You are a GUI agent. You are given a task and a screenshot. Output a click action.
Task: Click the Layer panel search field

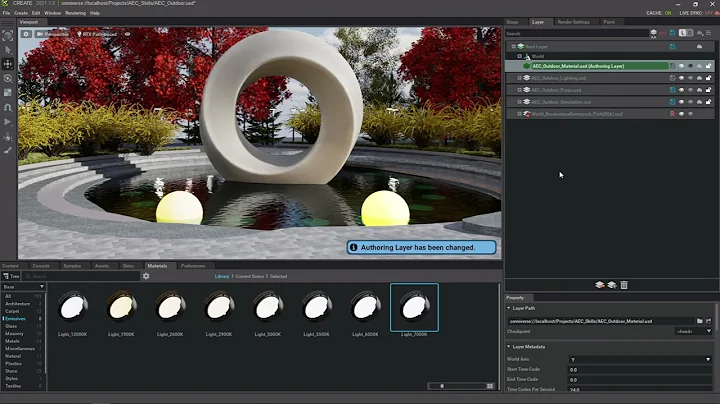click(x=577, y=34)
